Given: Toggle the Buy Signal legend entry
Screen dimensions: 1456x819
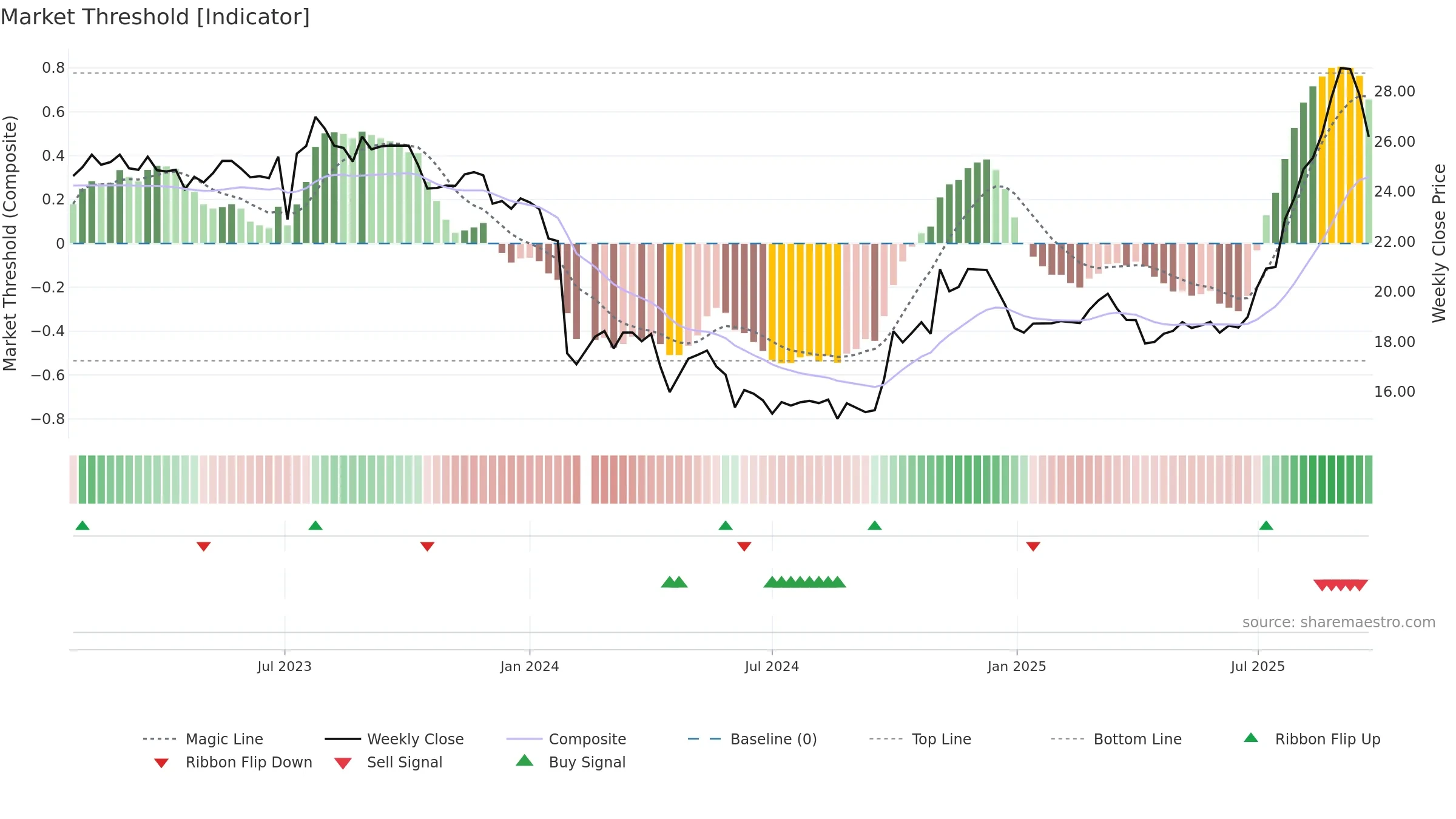Looking at the screenshot, I should coord(570,763).
